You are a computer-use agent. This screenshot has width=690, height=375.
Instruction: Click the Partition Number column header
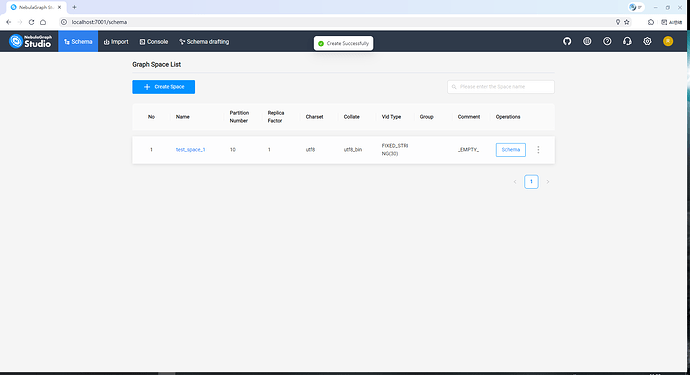(239, 117)
